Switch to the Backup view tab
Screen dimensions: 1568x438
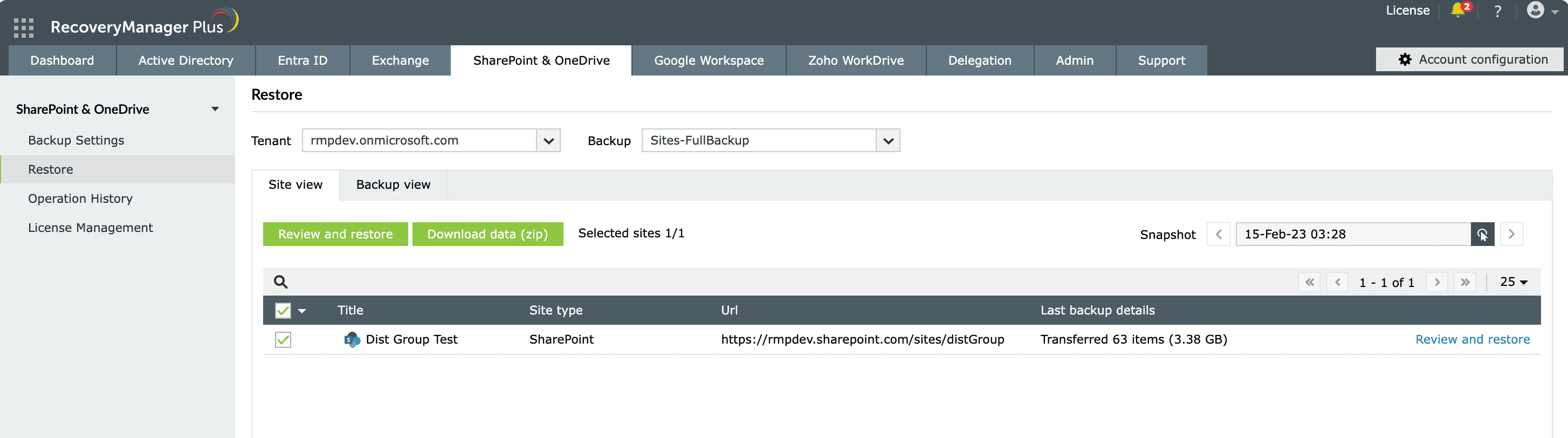coord(393,184)
